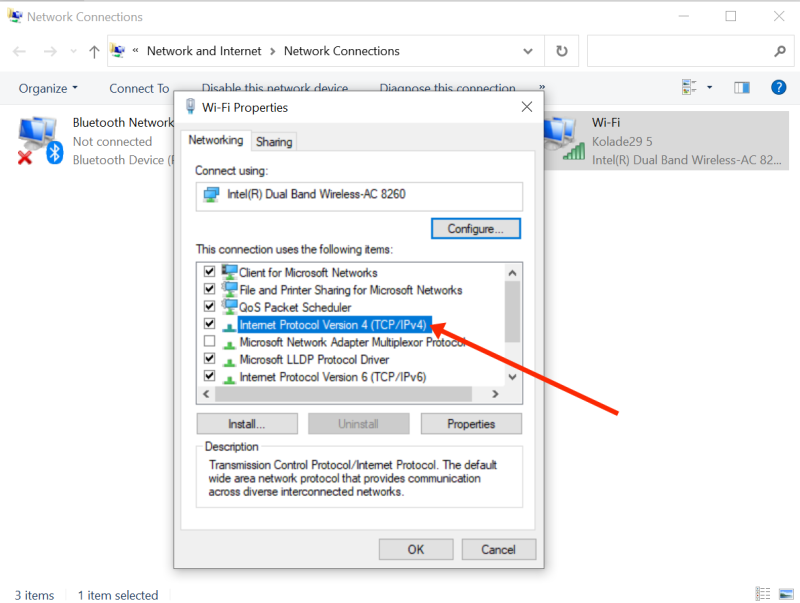
Task: Toggle the QoS Packet Scheduler checkbox
Action: tap(209, 306)
